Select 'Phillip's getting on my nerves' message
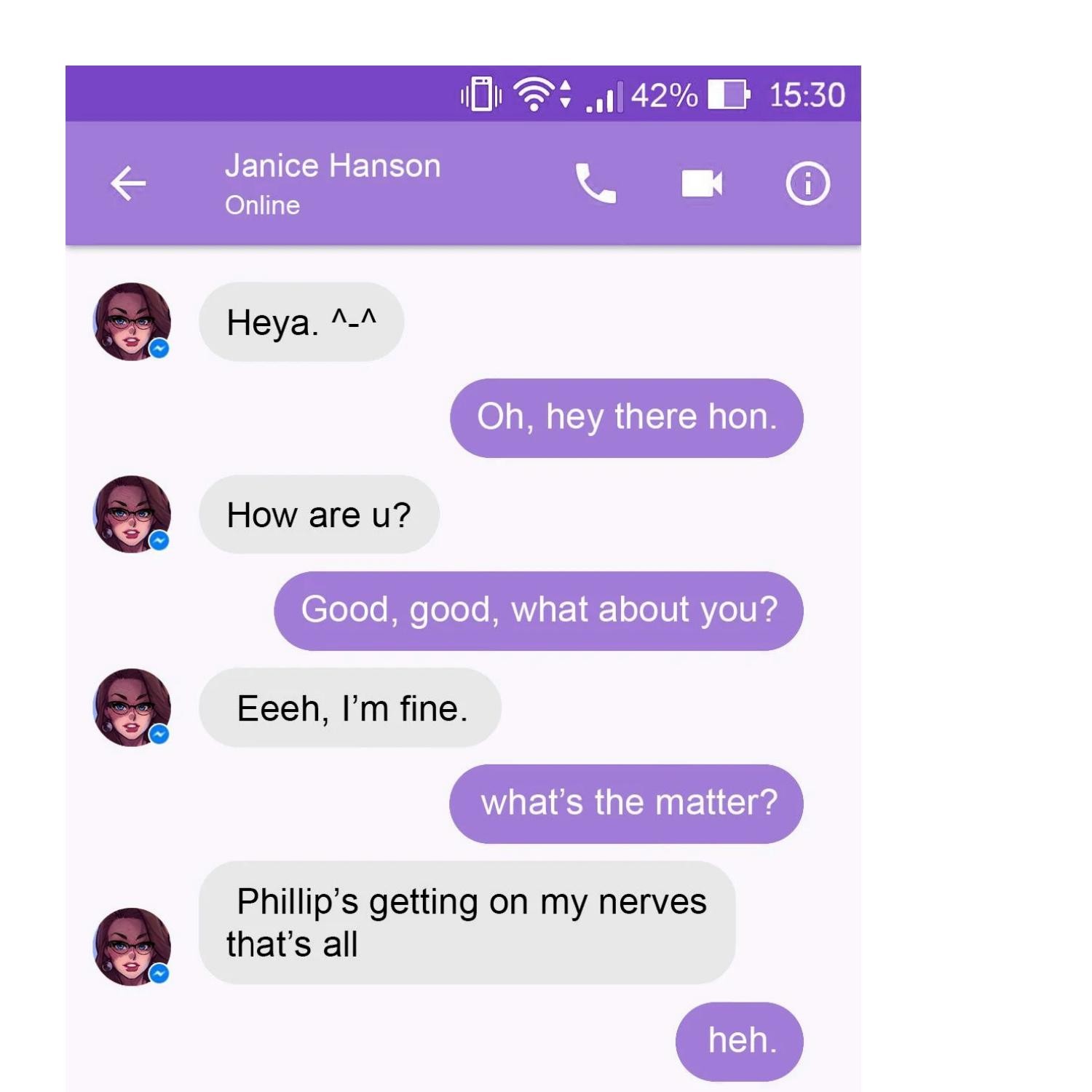1092x1092 pixels. [x=467, y=923]
